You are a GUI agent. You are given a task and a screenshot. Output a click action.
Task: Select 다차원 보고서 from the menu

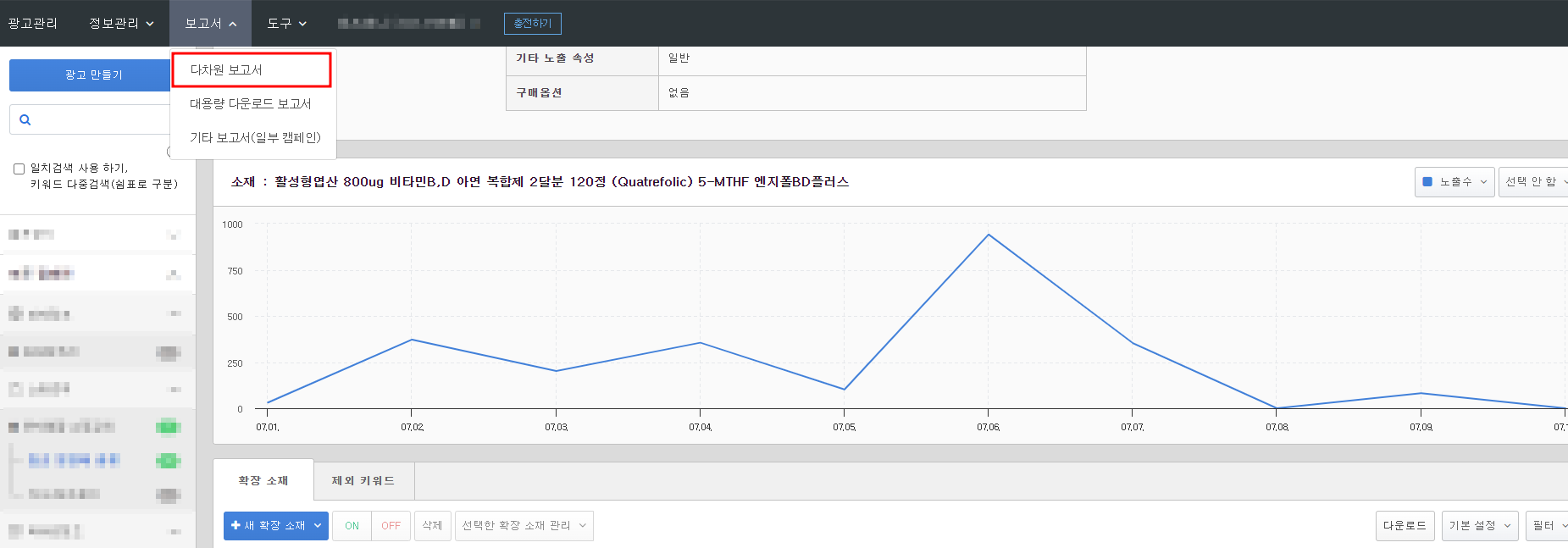pyautogui.click(x=252, y=69)
